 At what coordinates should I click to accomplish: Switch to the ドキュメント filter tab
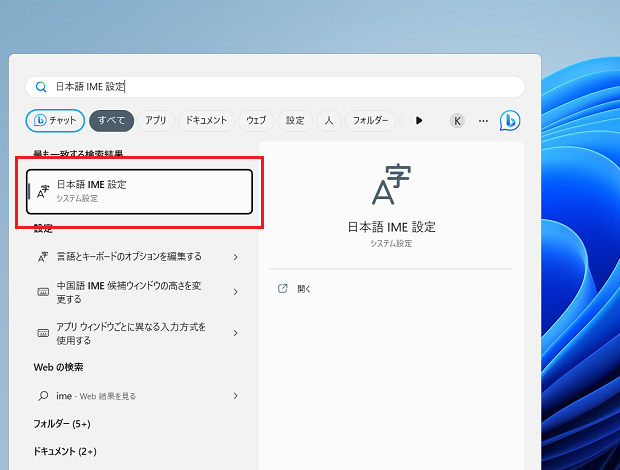click(x=206, y=121)
